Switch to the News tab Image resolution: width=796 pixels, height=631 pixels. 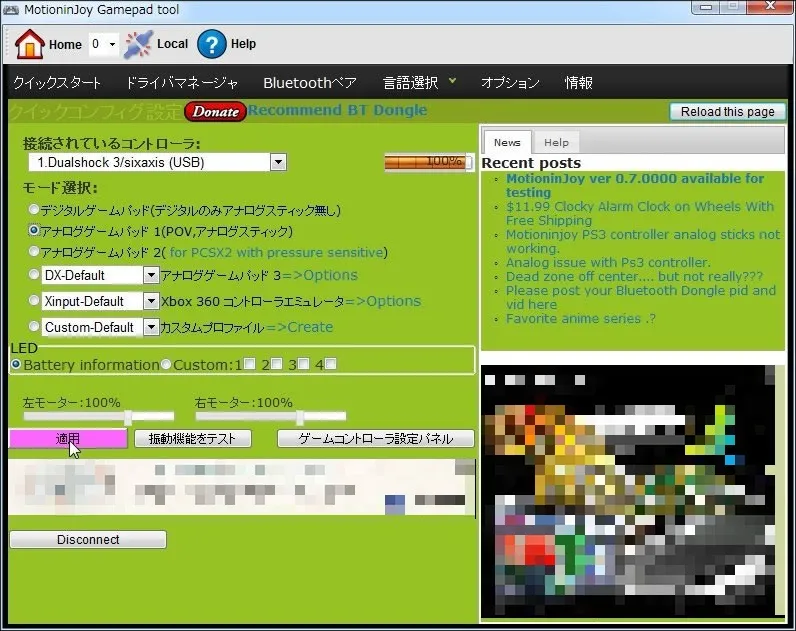click(507, 142)
